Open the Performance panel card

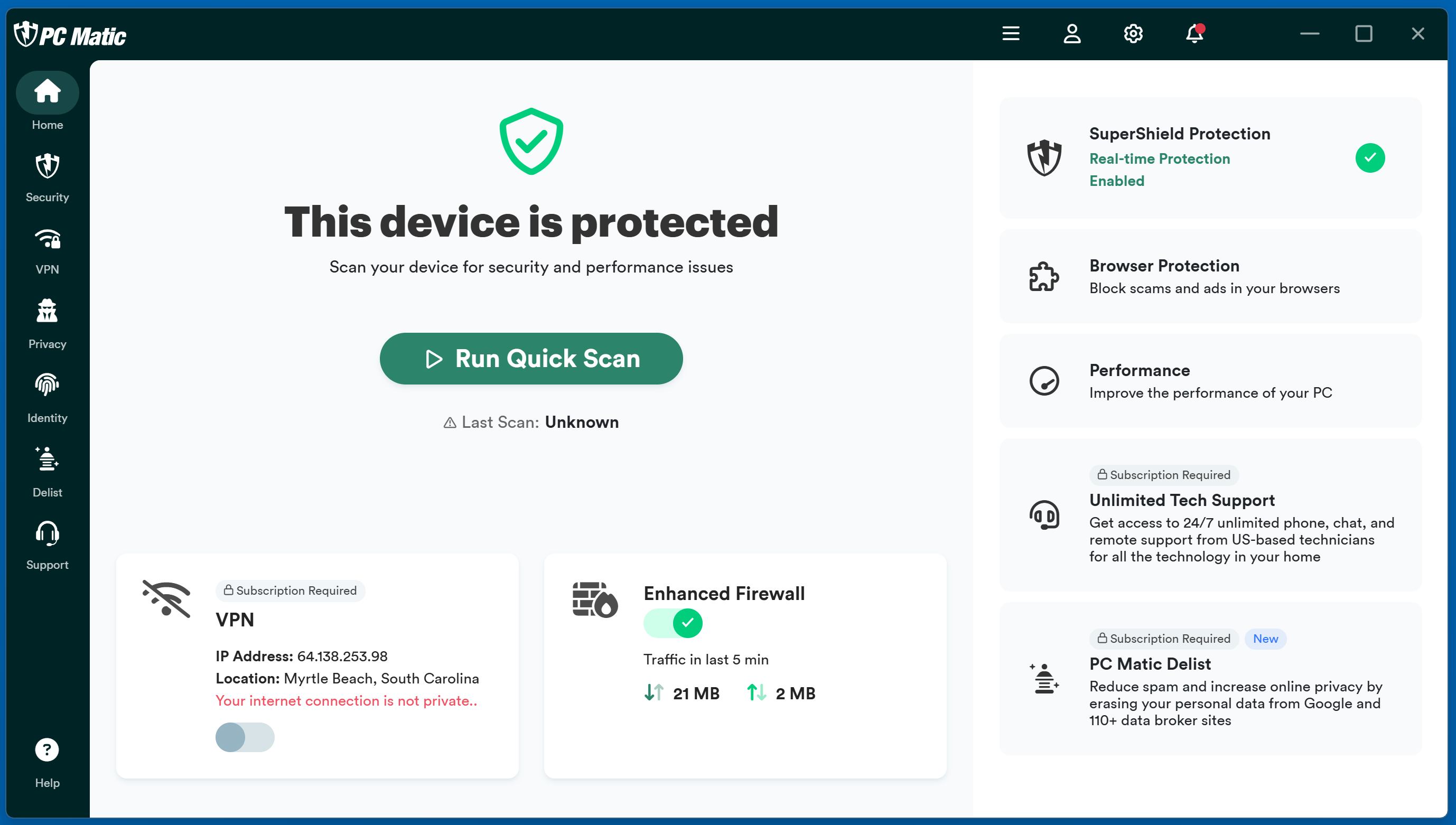tap(1210, 381)
